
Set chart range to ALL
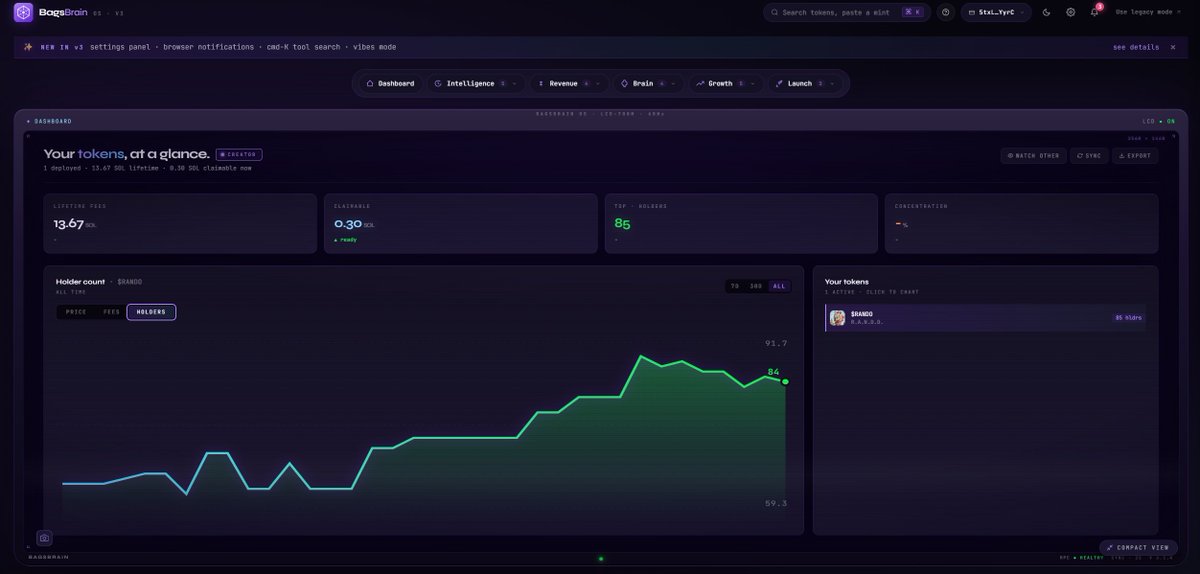tap(779, 286)
